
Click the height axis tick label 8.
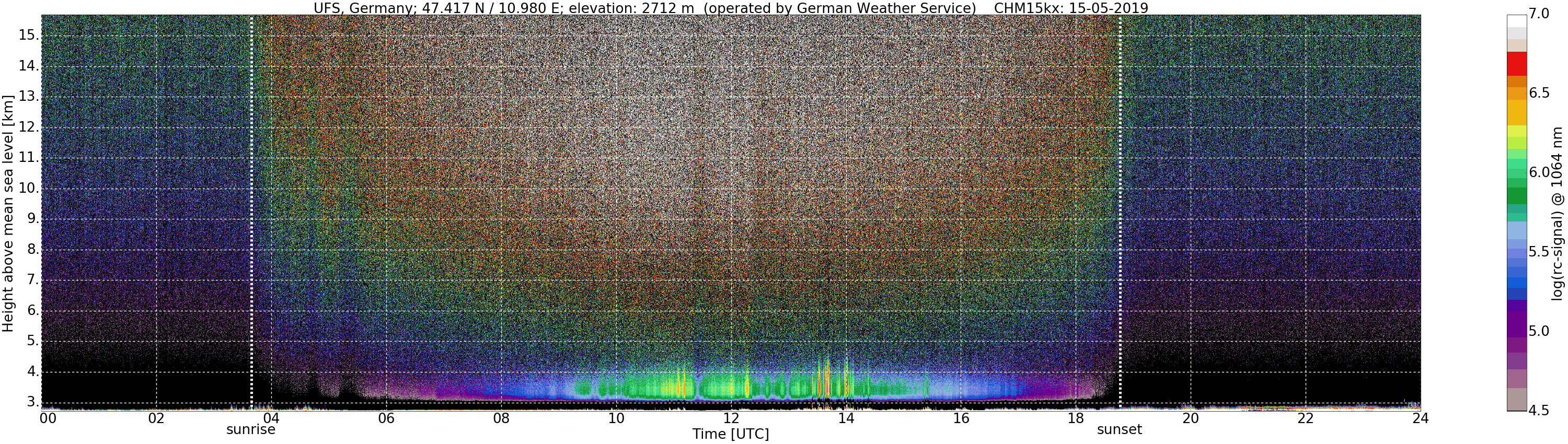33,250
